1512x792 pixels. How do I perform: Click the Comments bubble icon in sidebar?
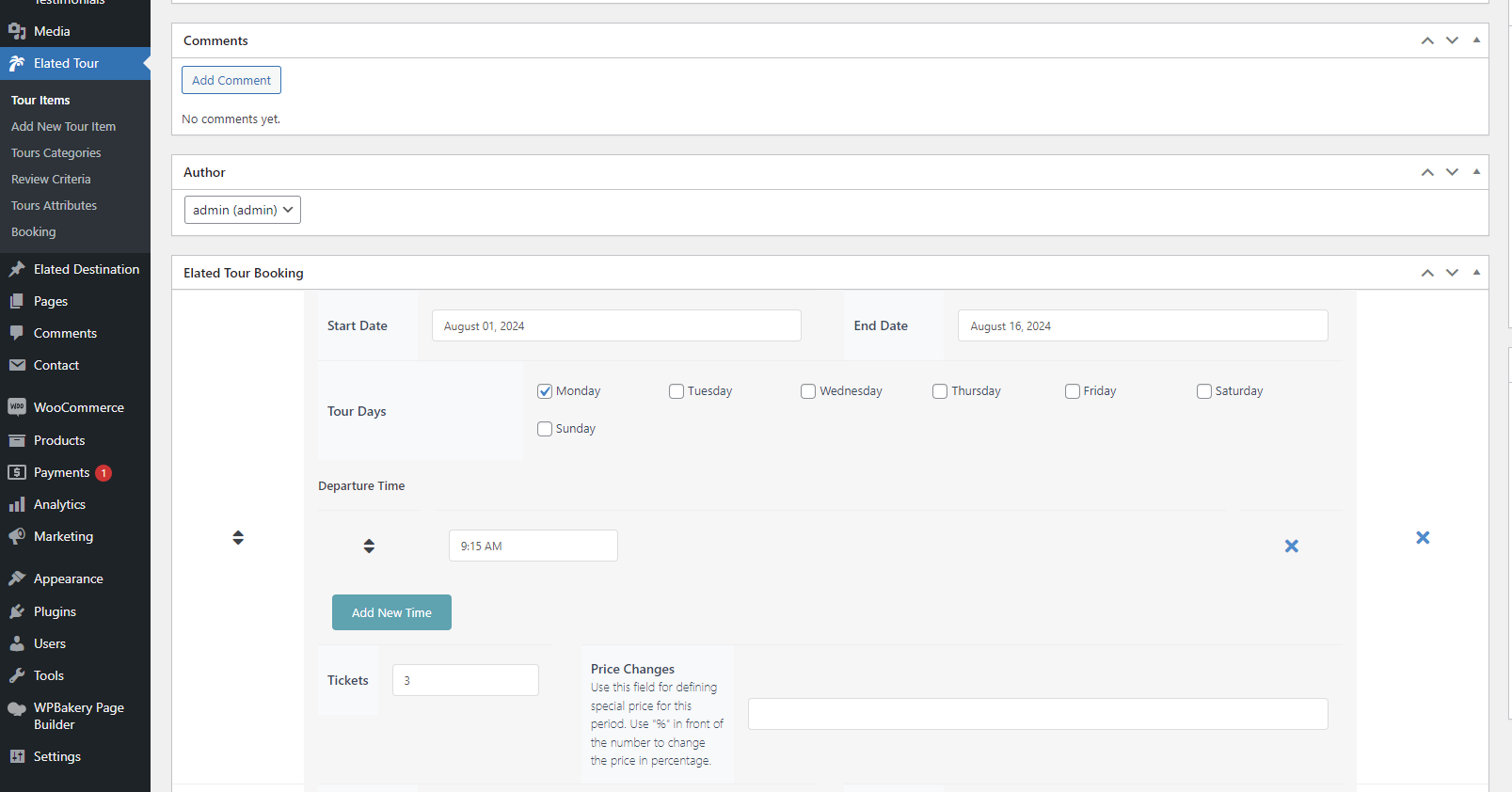[x=17, y=333]
